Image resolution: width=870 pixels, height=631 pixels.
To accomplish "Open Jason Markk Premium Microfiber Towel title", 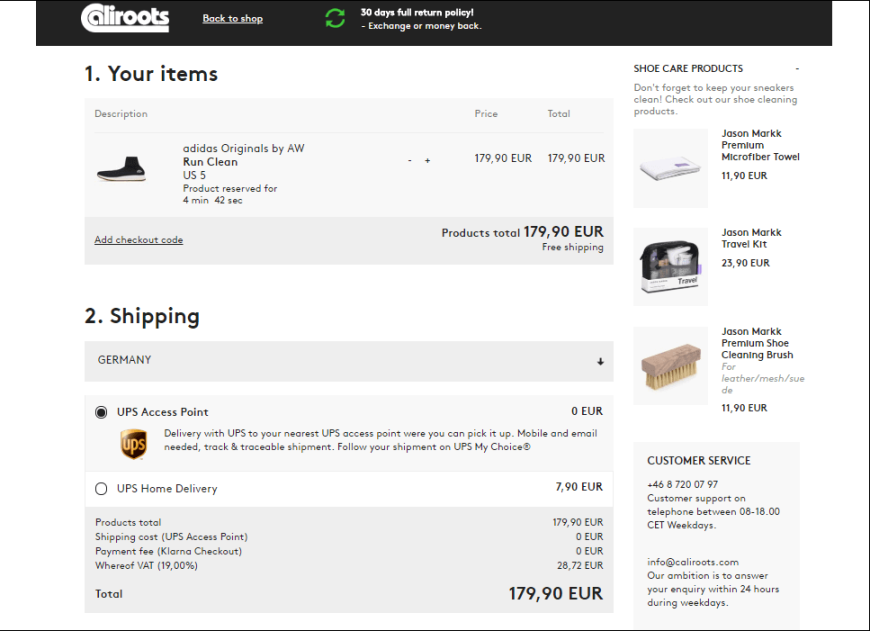I will [x=760, y=145].
